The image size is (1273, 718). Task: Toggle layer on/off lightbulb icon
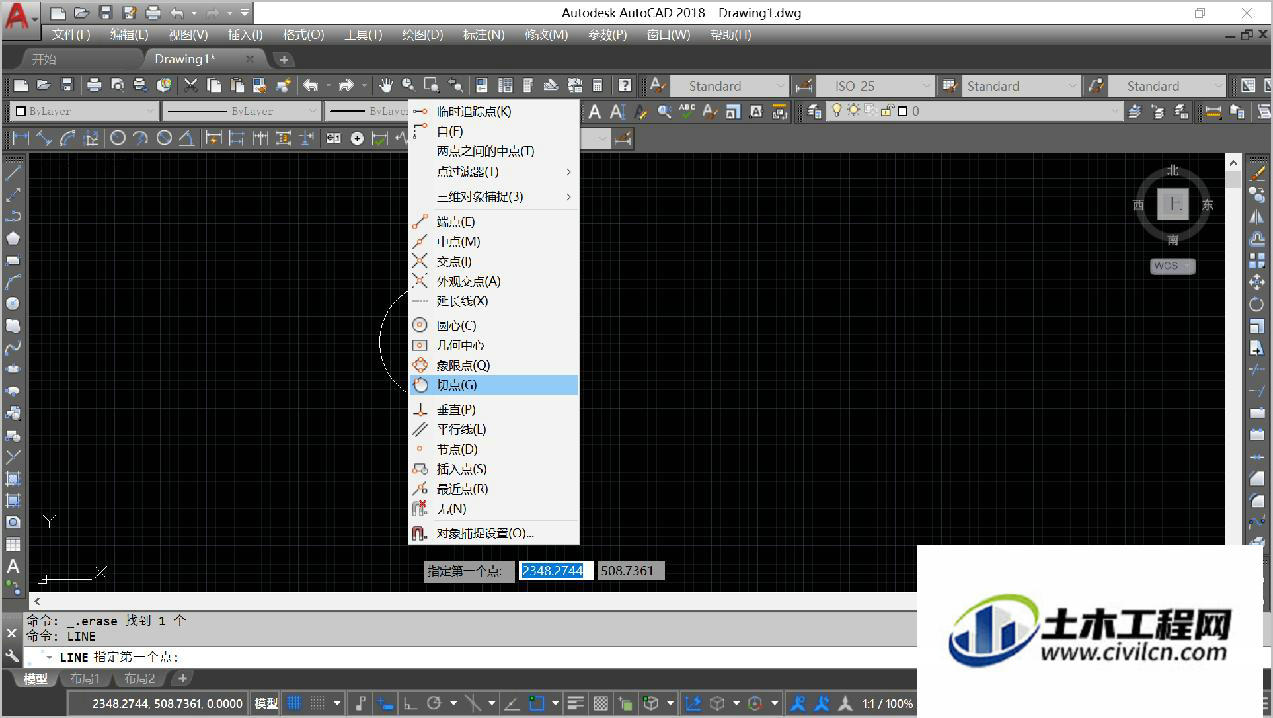coord(838,112)
